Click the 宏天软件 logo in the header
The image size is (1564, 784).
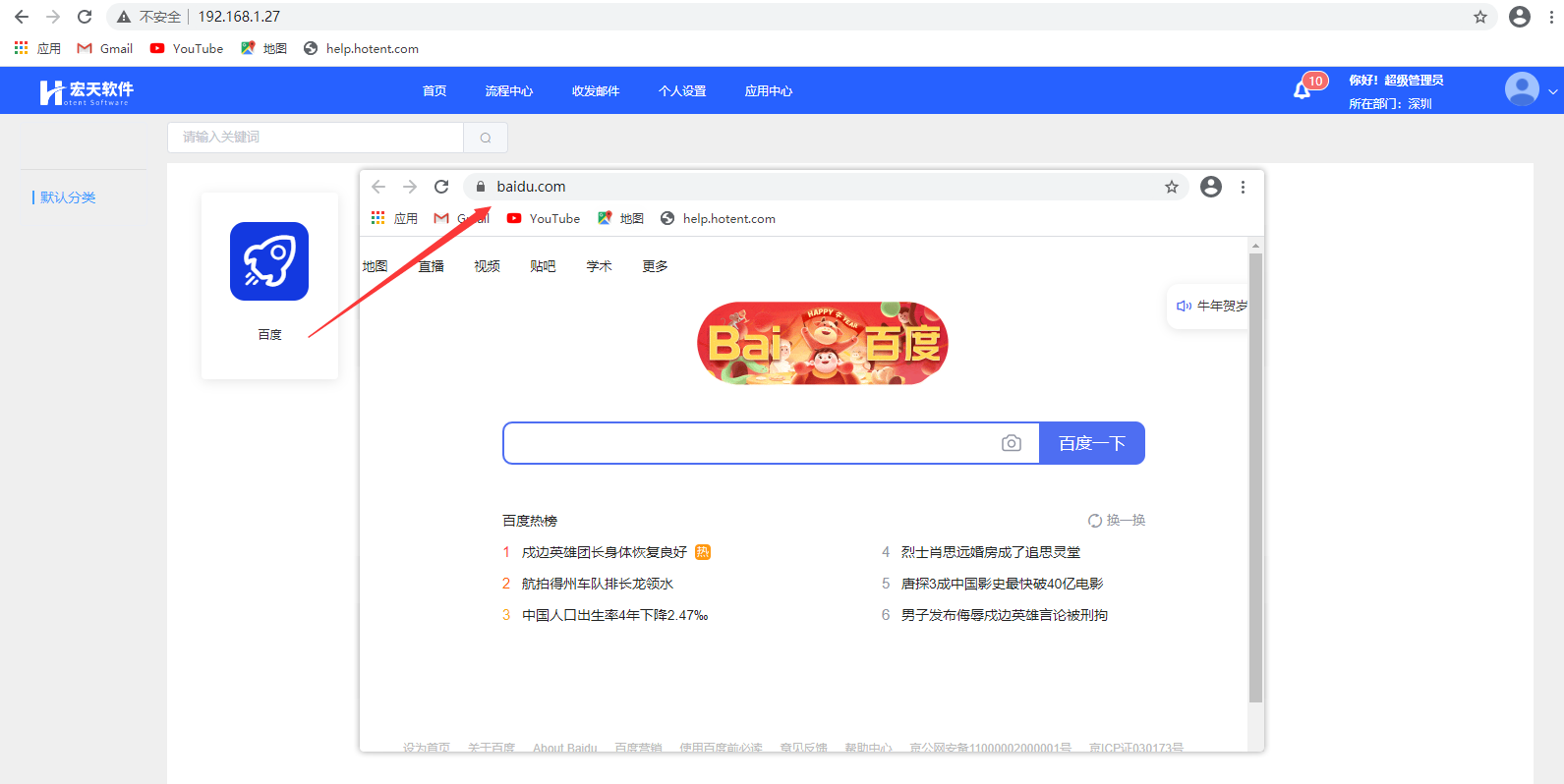click(x=87, y=91)
